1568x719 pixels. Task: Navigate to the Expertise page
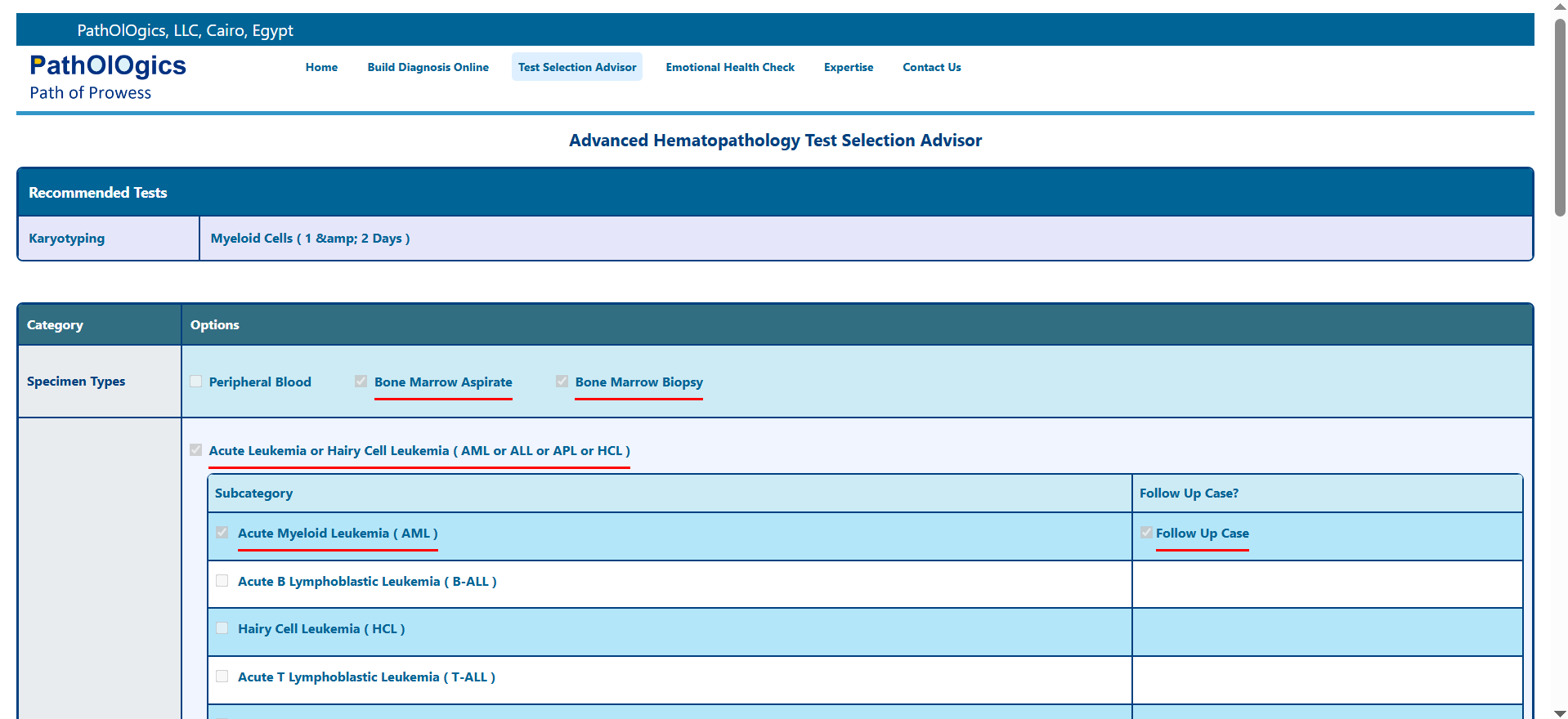coord(848,67)
